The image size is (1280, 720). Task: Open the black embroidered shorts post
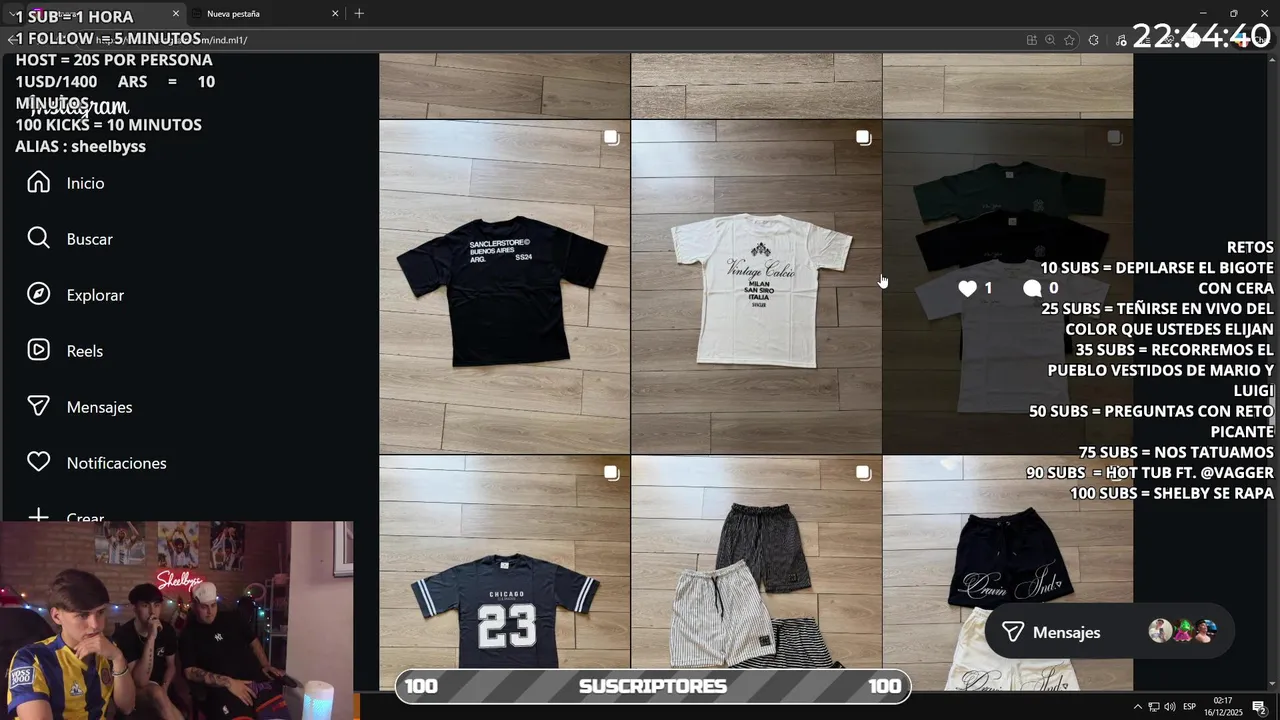[x=1008, y=573]
